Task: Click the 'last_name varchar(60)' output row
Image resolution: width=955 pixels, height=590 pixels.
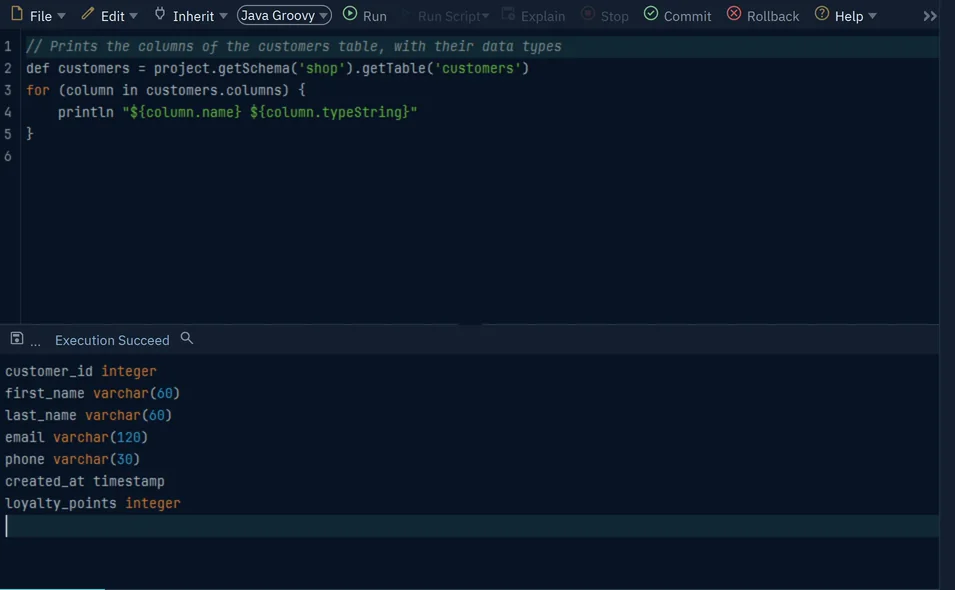Action: (x=88, y=415)
